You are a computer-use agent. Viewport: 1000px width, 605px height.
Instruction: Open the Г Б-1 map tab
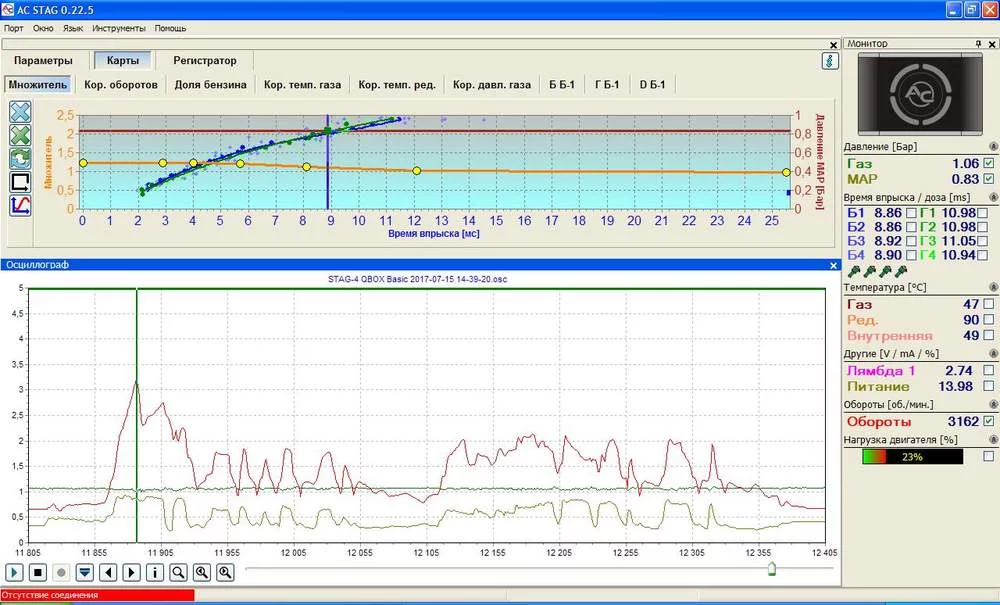[x=607, y=85]
